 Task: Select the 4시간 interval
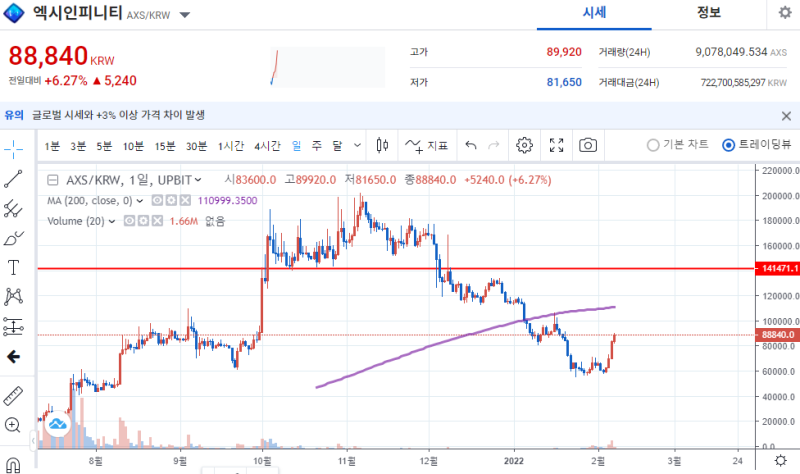click(267, 146)
